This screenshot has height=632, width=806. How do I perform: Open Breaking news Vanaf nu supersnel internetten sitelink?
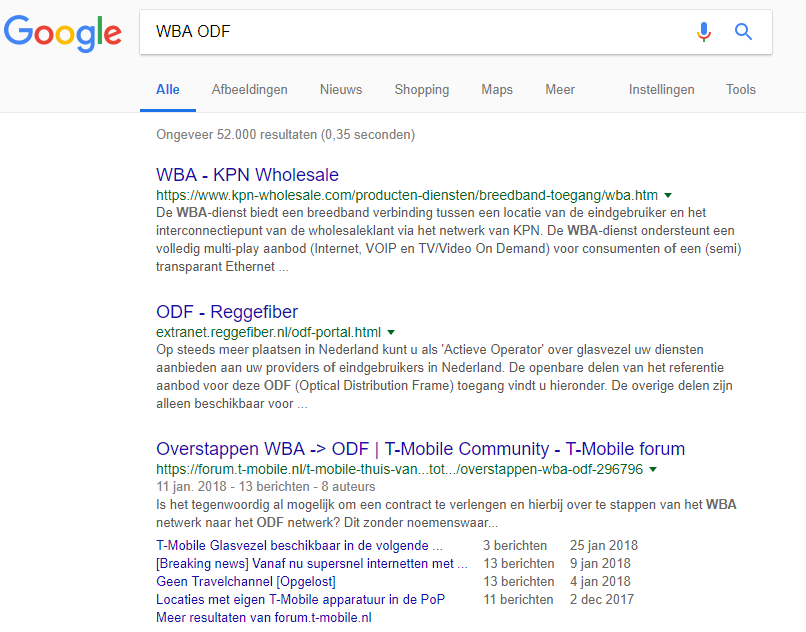tap(312, 564)
